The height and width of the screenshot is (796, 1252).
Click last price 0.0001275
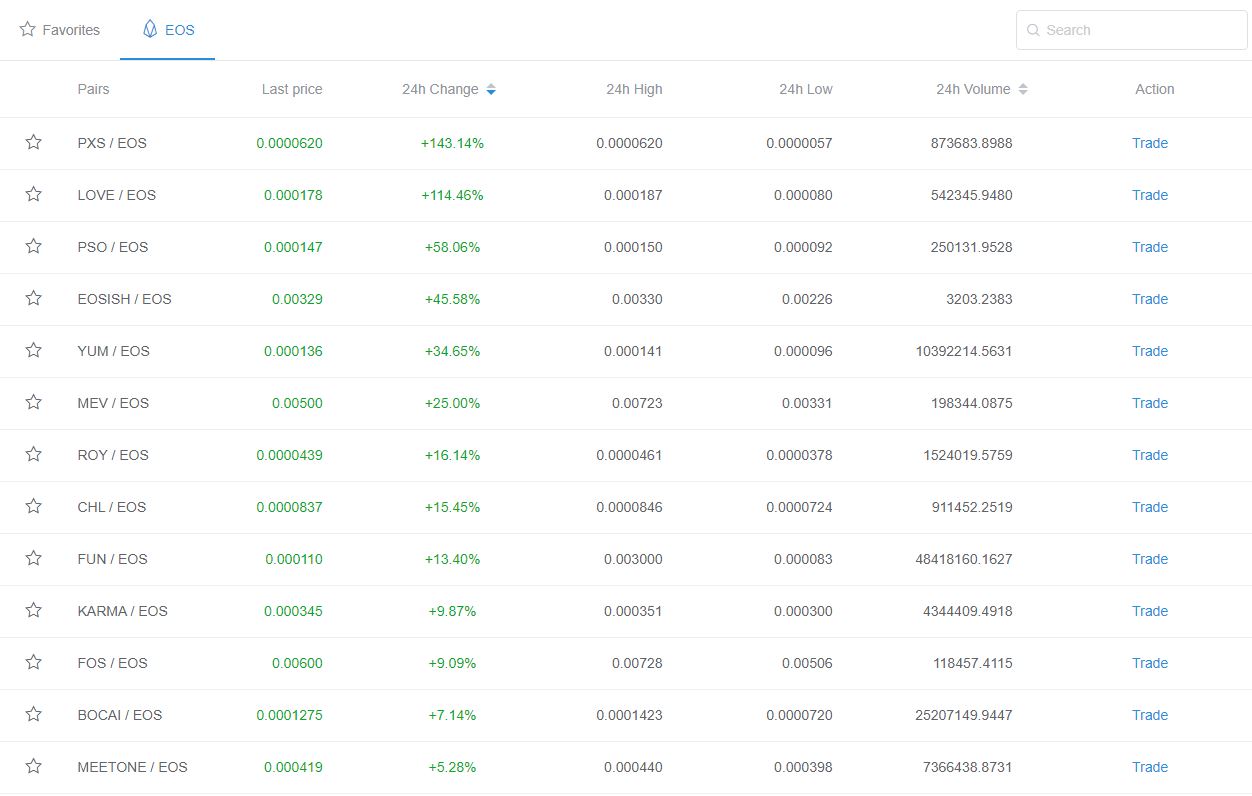[289, 715]
